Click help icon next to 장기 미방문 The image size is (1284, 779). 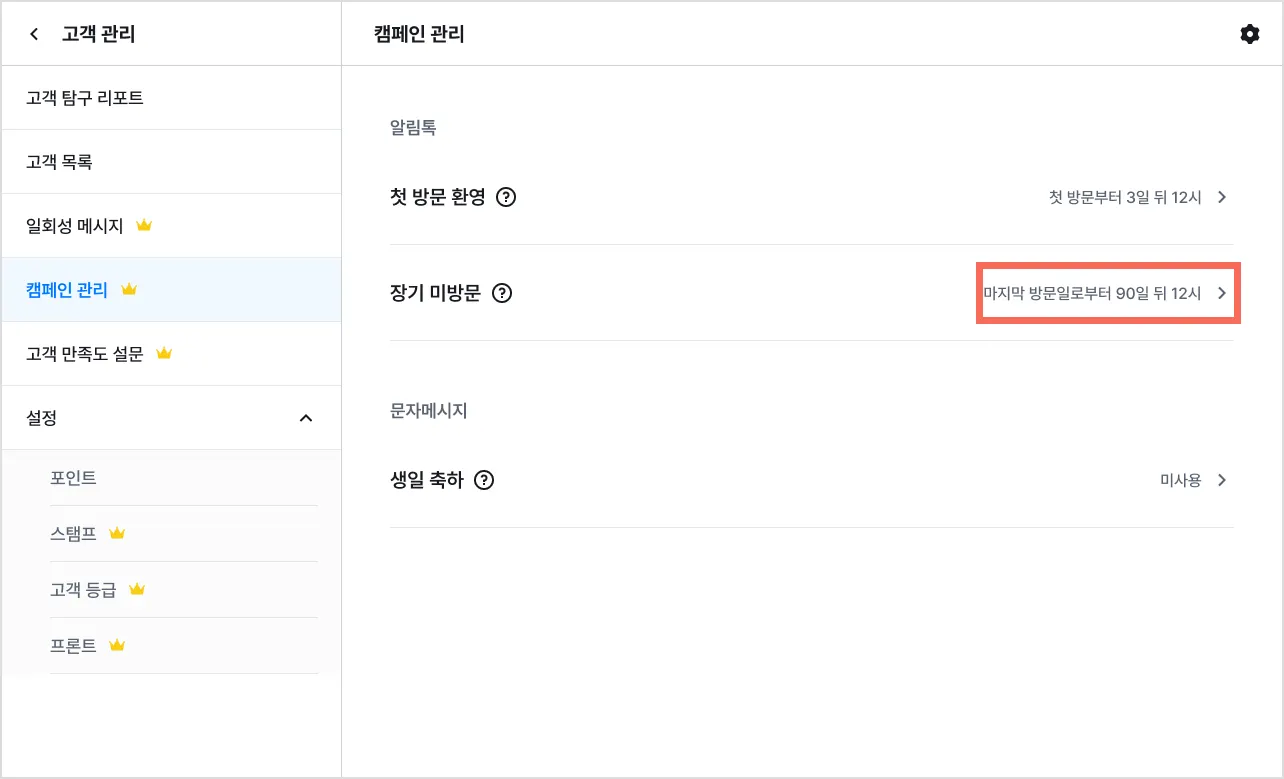(x=502, y=293)
